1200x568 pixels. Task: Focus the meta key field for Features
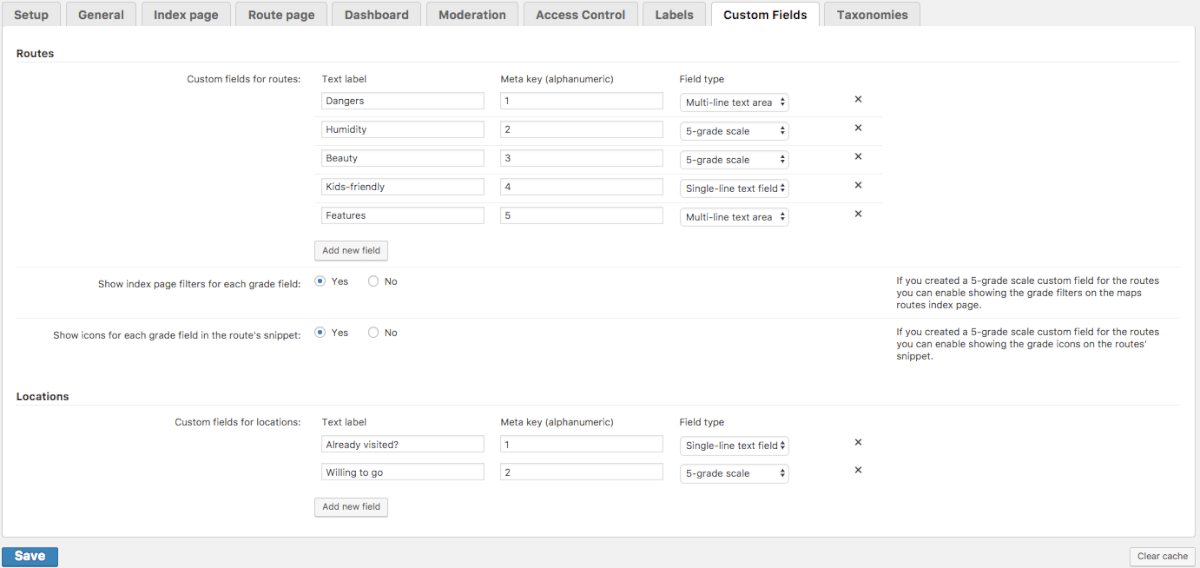[581, 216]
